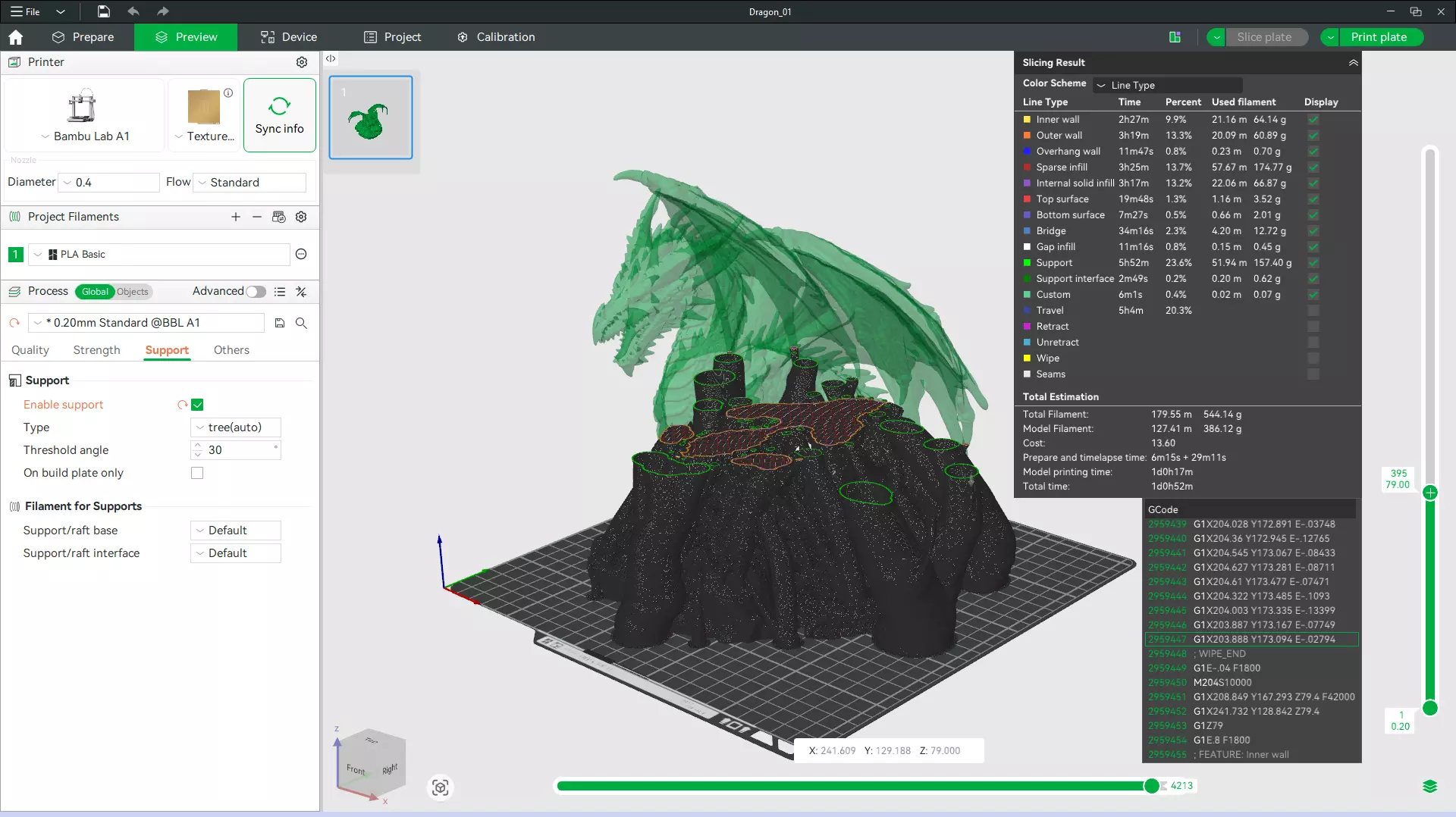Toggle Inner wall display checkbox
Screen dimensions: 1456x817
1313,120
